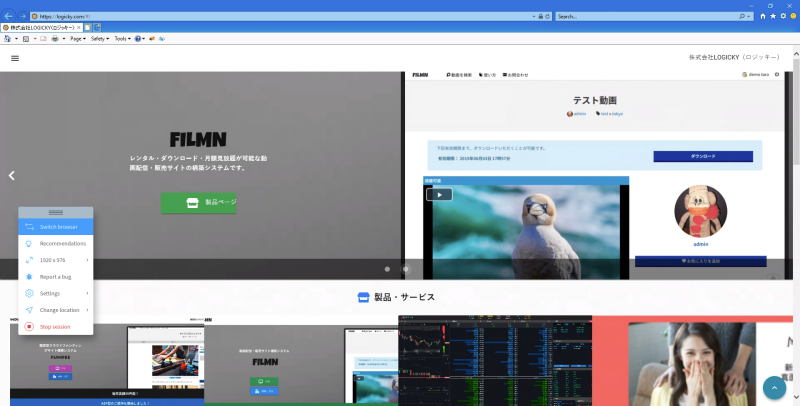Image resolution: width=800 pixels, height=406 pixels.
Task: Click the feeds icon in command bar
Action: 26,39
